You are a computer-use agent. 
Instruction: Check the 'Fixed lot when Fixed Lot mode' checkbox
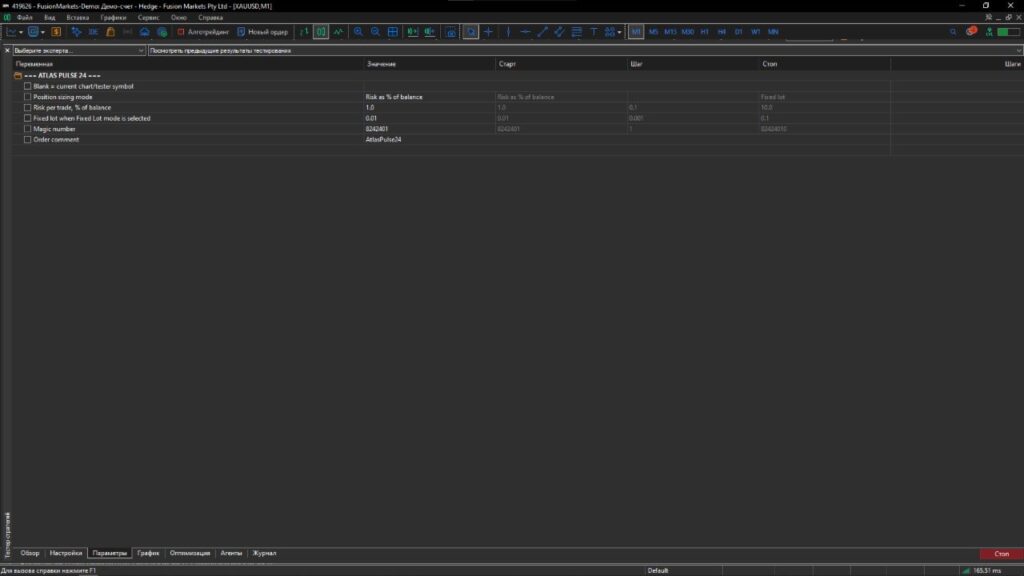pos(27,118)
